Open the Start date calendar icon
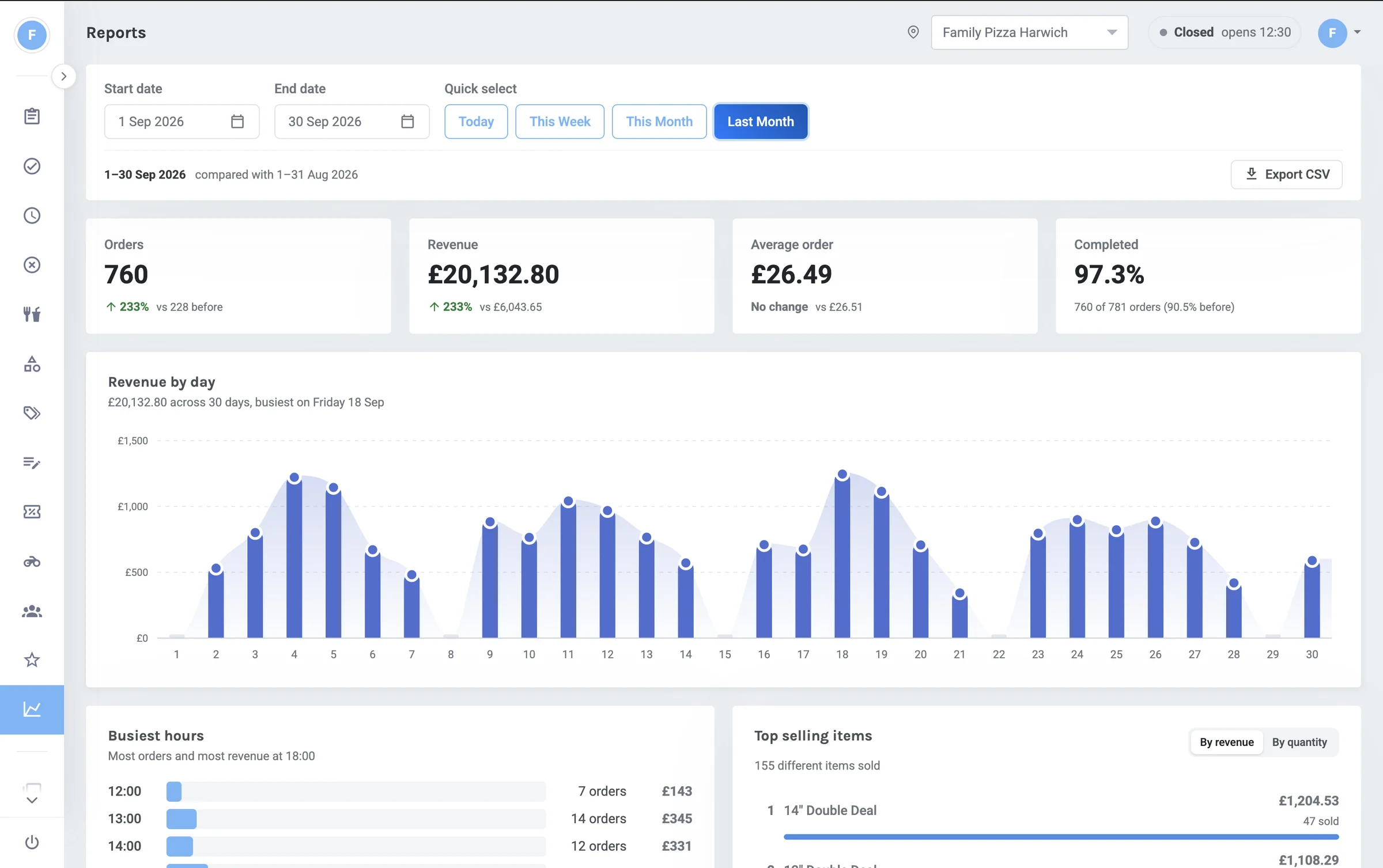This screenshot has width=1383, height=868. click(x=237, y=122)
